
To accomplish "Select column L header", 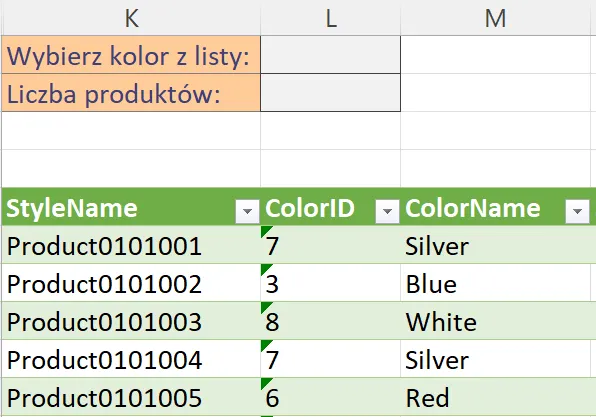I will (331, 18).
